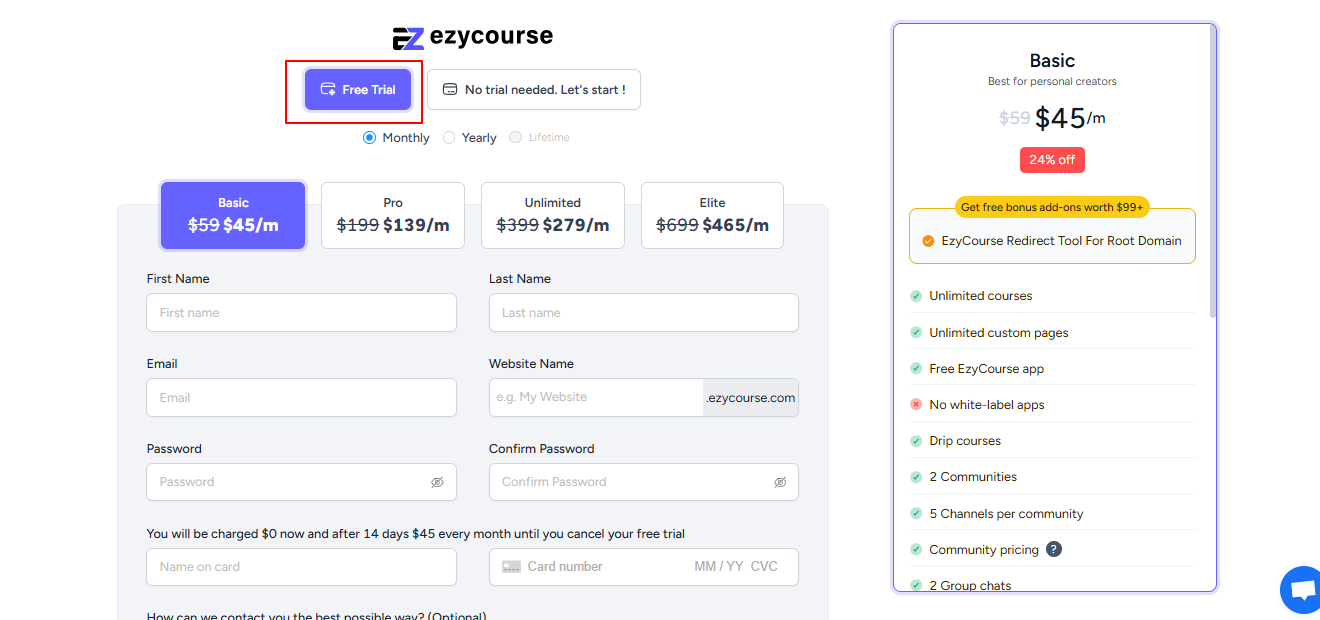Toggle visibility eye in Confirm Password field

pos(780,482)
